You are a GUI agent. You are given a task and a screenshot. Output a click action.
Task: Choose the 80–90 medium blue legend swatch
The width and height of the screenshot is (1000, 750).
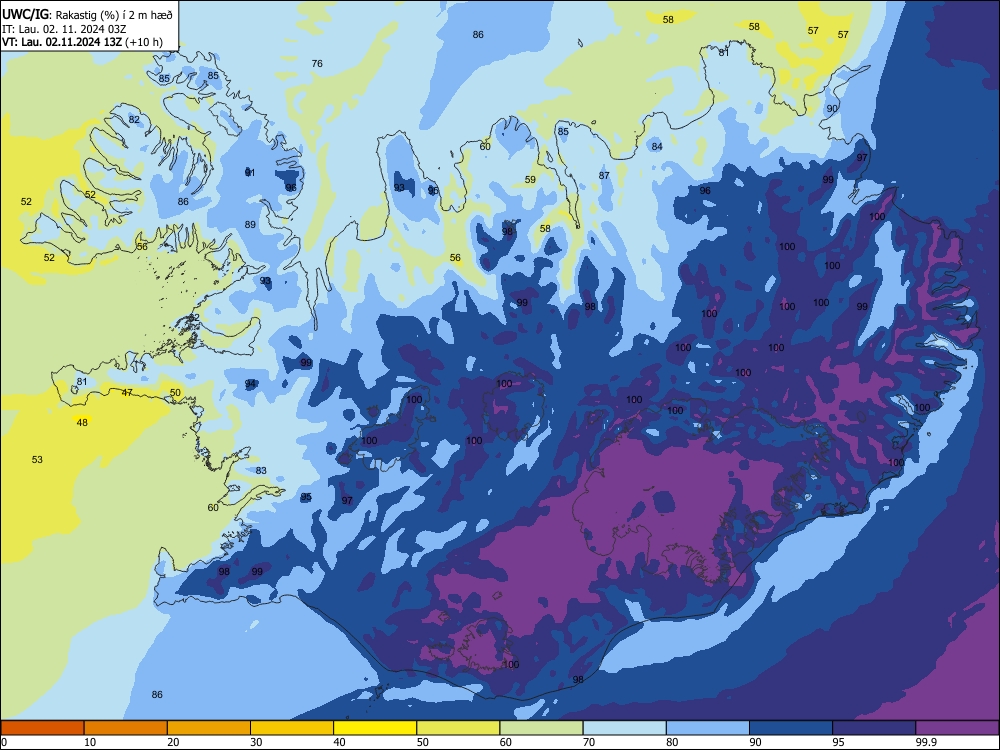tap(708, 728)
